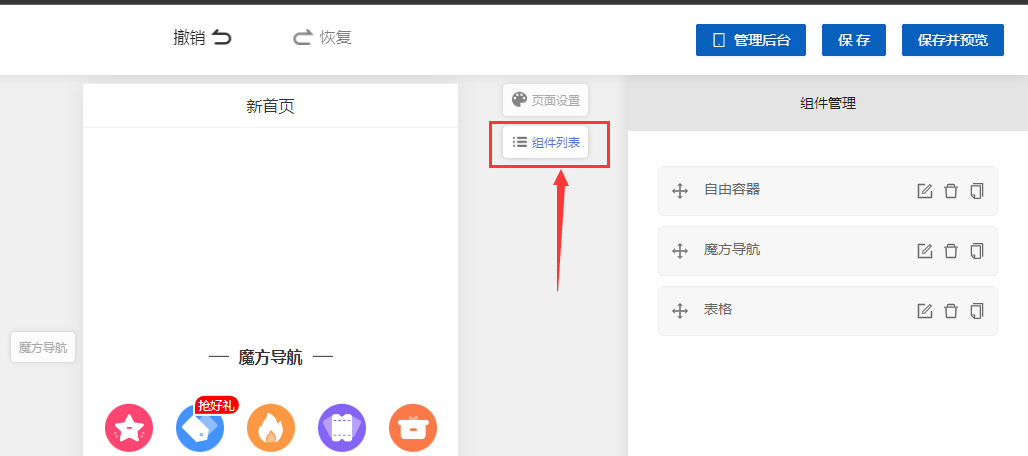Click the move handle beside 表格

pos(680,311)
